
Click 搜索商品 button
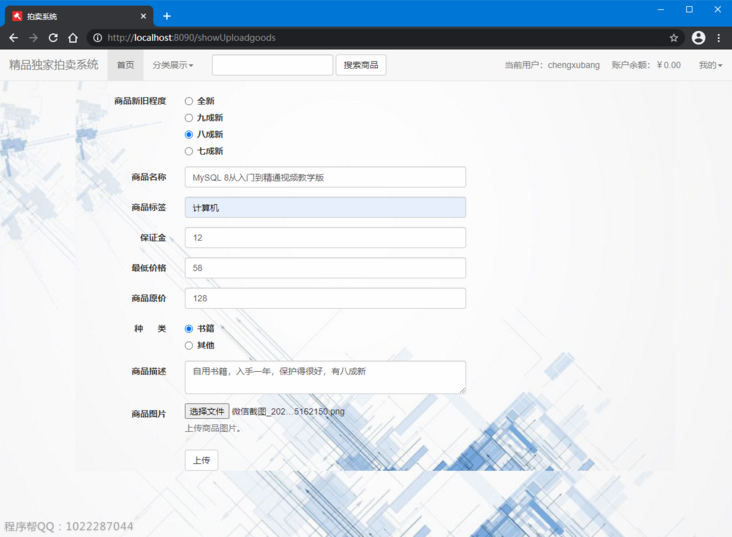click(x=361, y=65)
